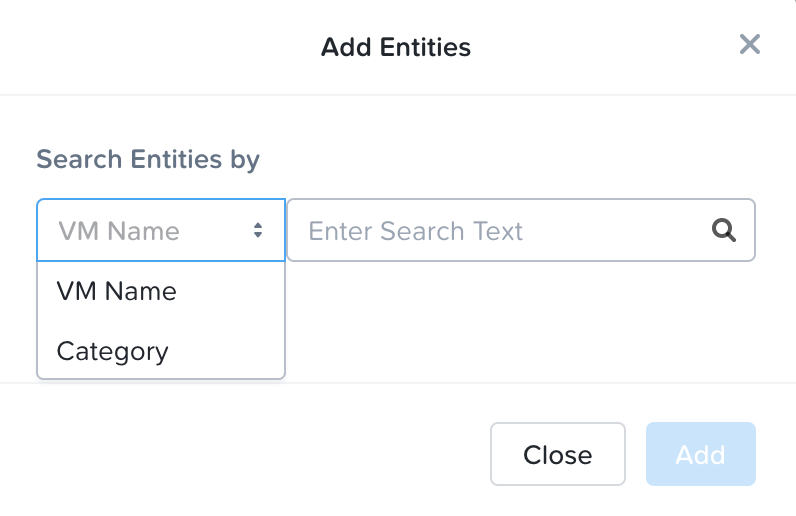This screenshot has height=516, width=796.
Task: Run the search with the magnifier icon
Action: point(723,231)
